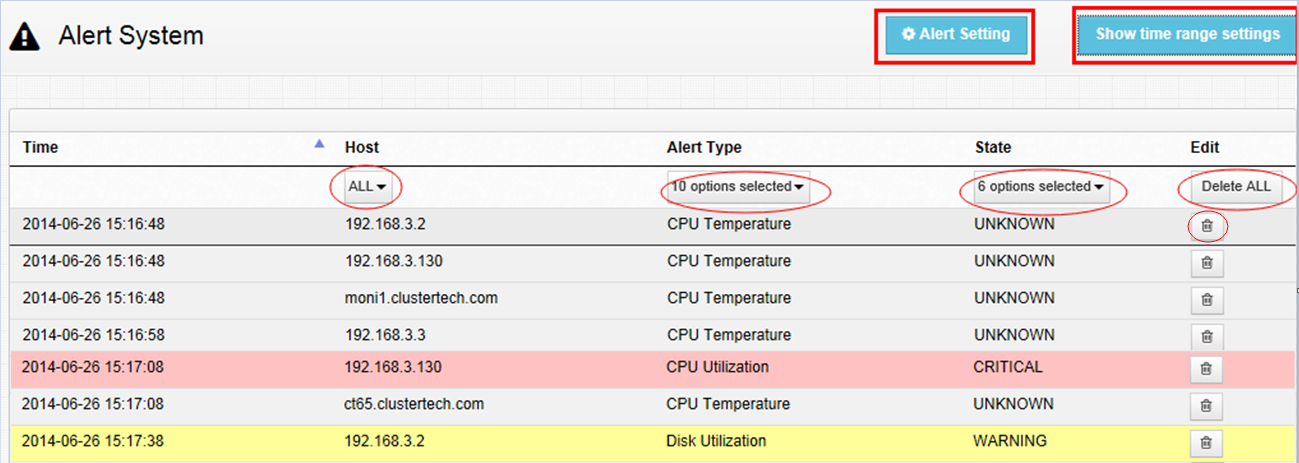The height and width of the screenshot is (463, 1299).
Task: Open Alert Setting
Action: coord(955,35)
